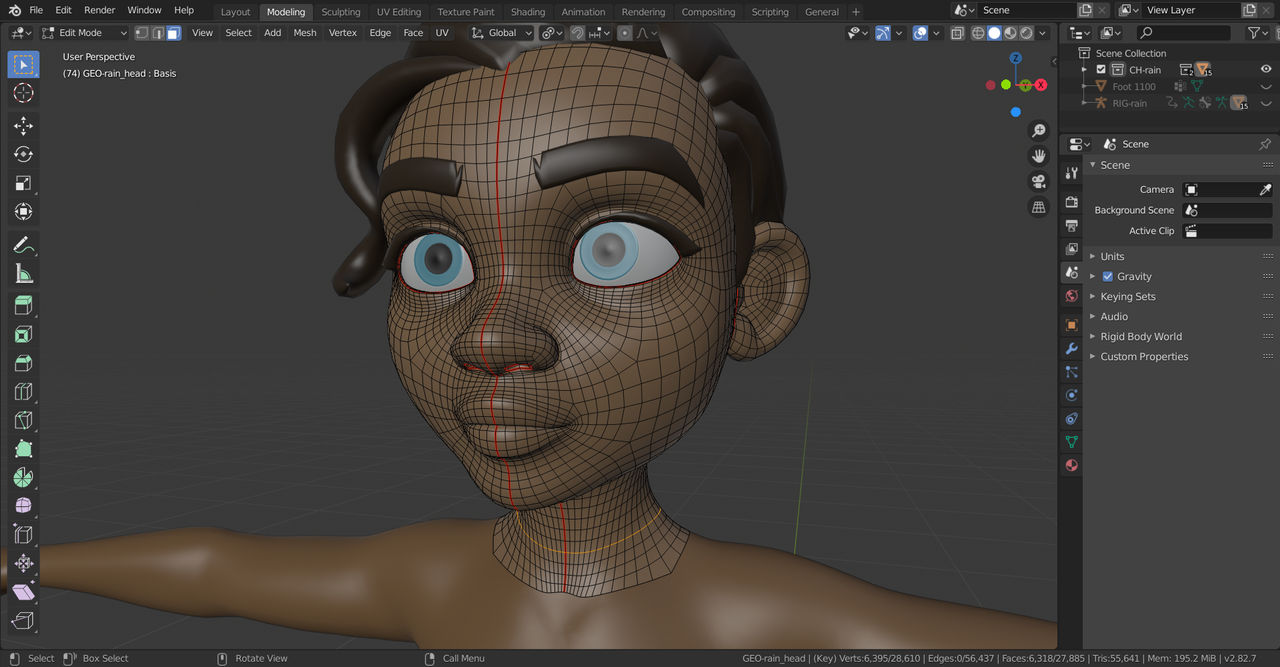Image resolution: width=1280 pixels, height=667 pixels.
Task: Pick the Annotate pencil tool
Action: pos(24,244)
